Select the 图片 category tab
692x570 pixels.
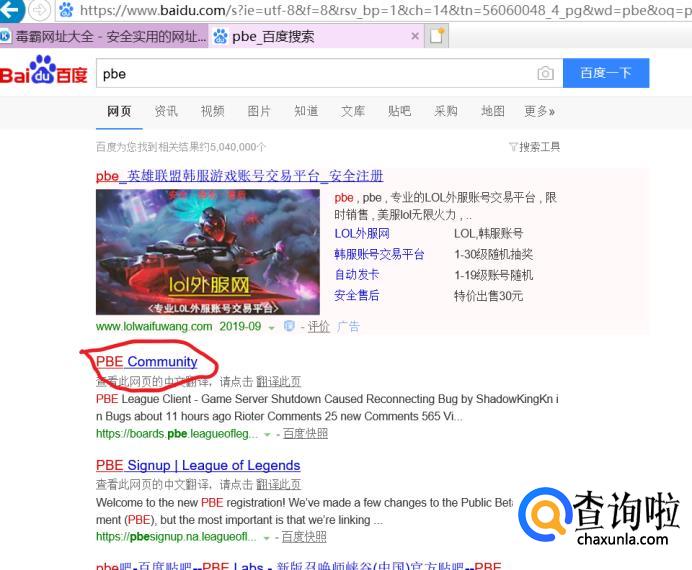click(259, 111)
